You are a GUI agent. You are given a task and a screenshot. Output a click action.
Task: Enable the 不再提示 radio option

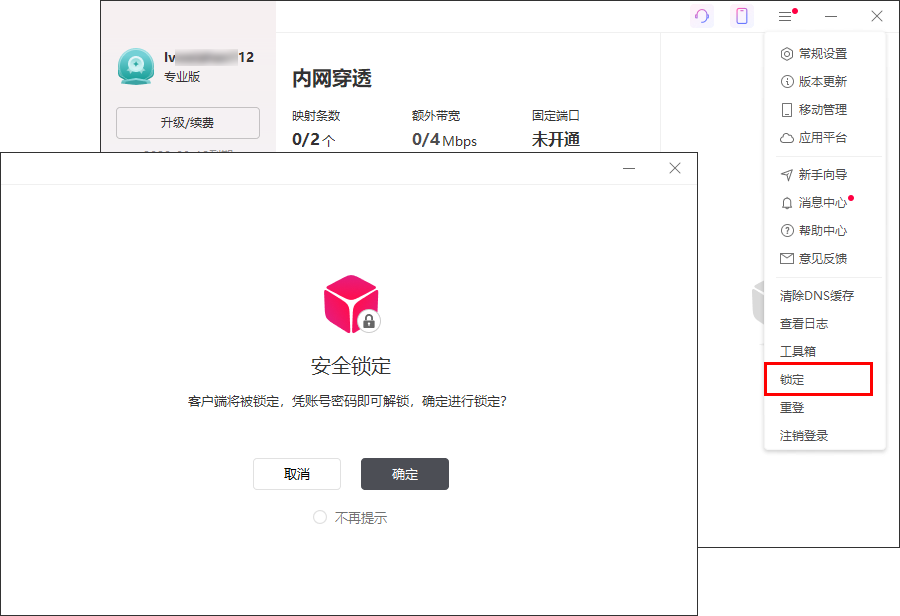click(x=320, y=517)
